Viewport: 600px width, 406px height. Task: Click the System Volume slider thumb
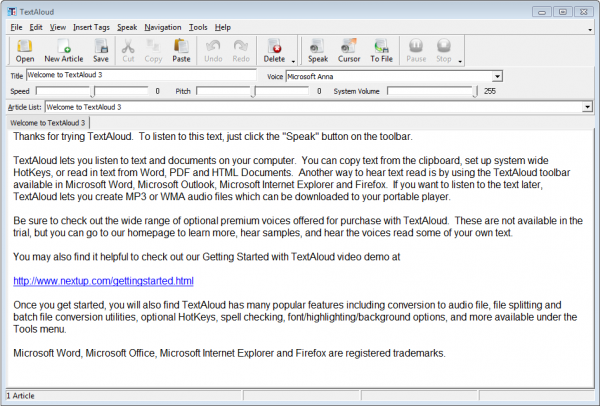475,92
